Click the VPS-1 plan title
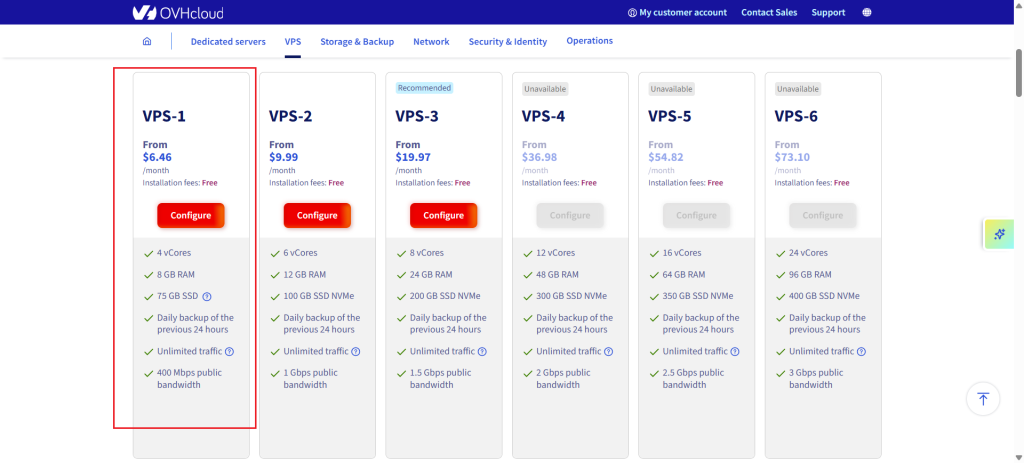Screen dimensions: 1024x463 (x=164, y=116)
